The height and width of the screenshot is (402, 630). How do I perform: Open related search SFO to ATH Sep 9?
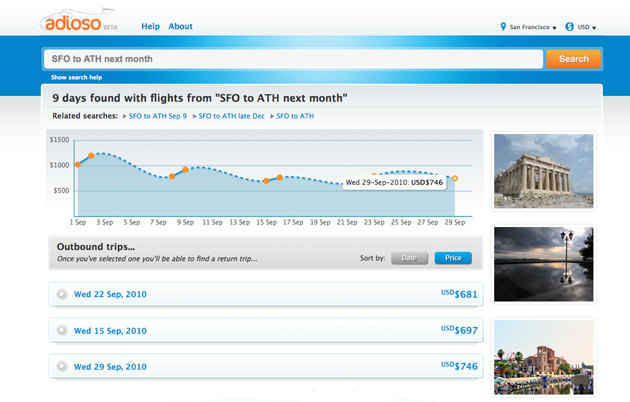tap(158, 116)
